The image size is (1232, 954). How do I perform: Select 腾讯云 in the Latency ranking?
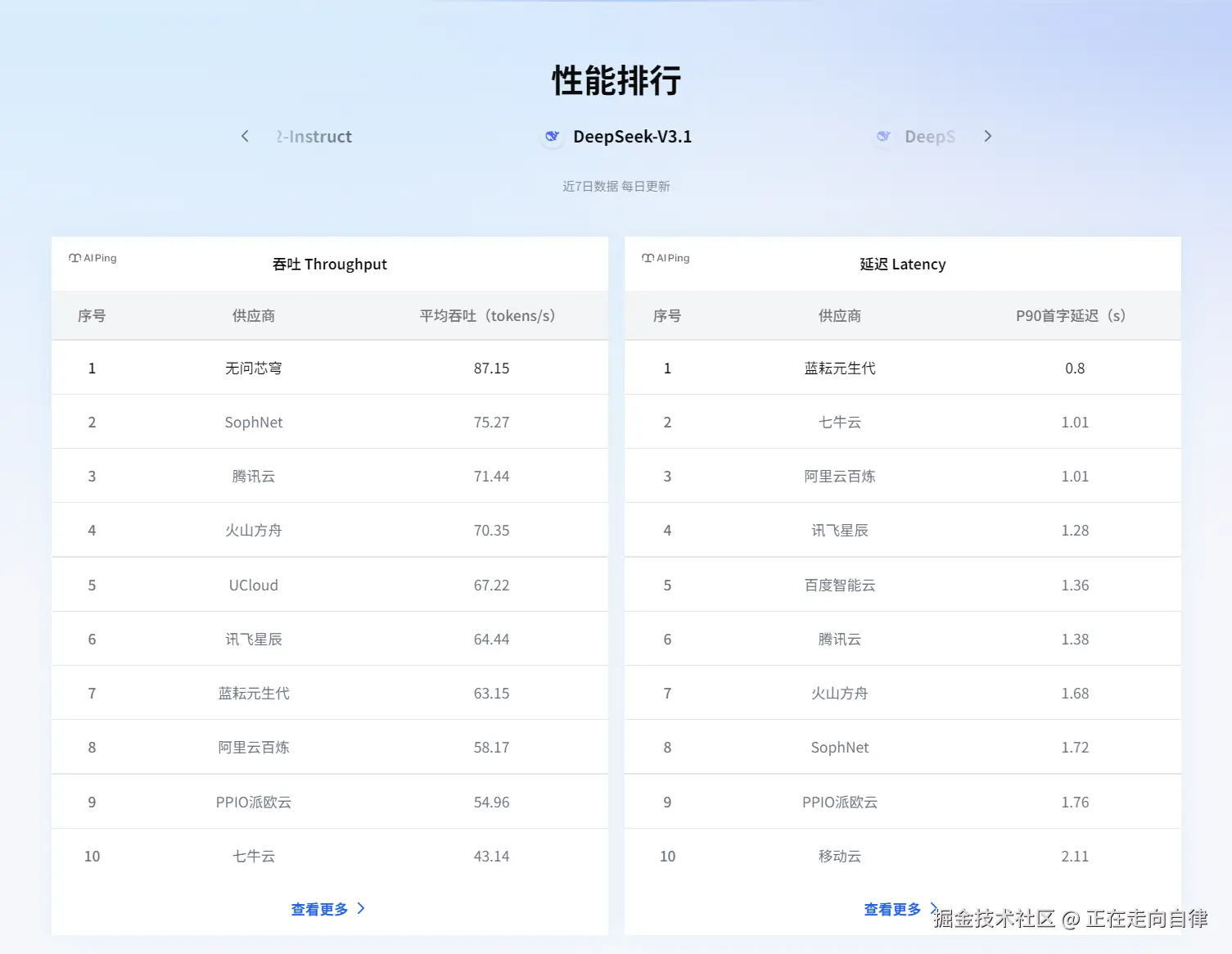tap(840, 640)
